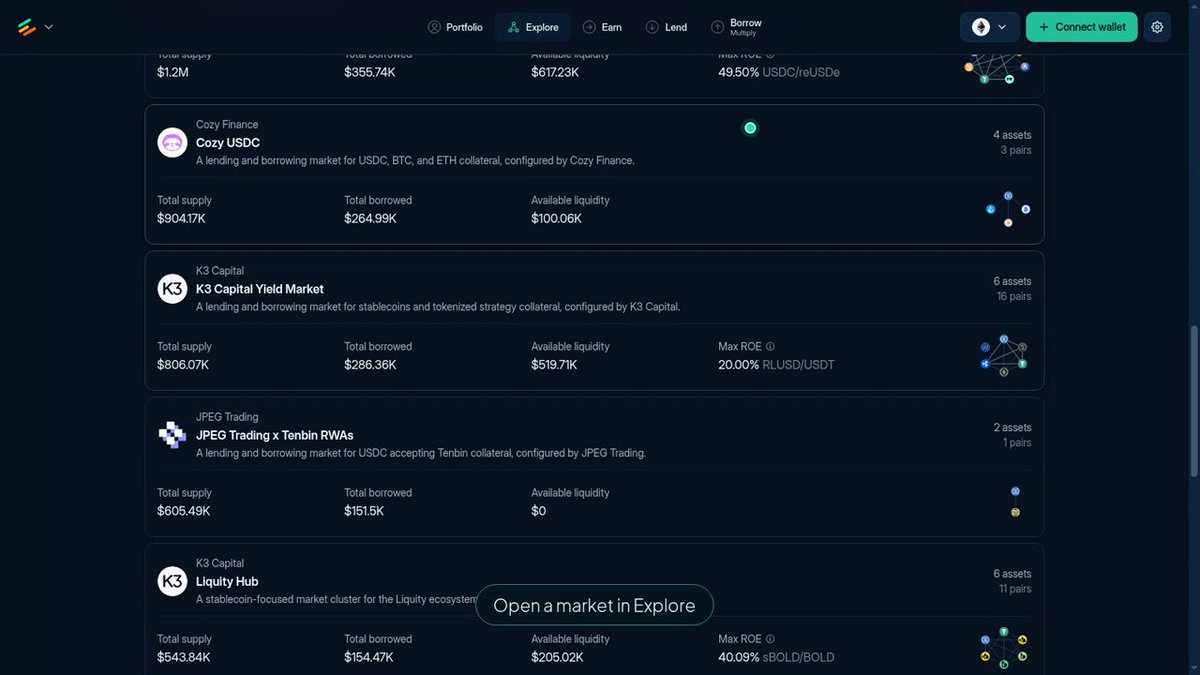The width and height of the screenshot is (1200, 675).
Task: Open K3 Capital Yield Market title
Action: [260, 289]
